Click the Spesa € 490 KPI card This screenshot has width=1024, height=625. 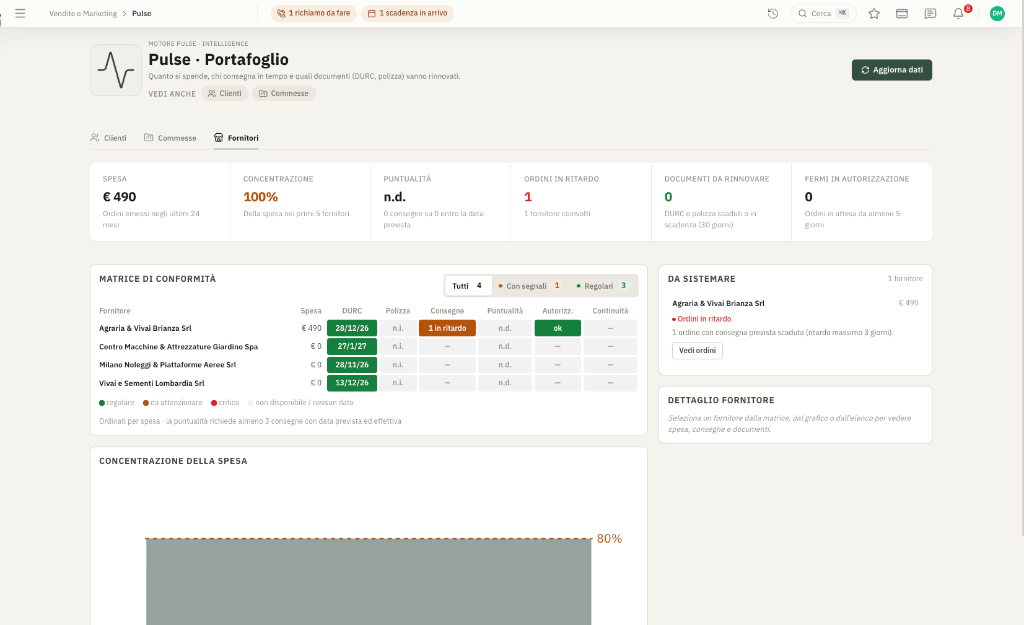click(x=160, y=202)
